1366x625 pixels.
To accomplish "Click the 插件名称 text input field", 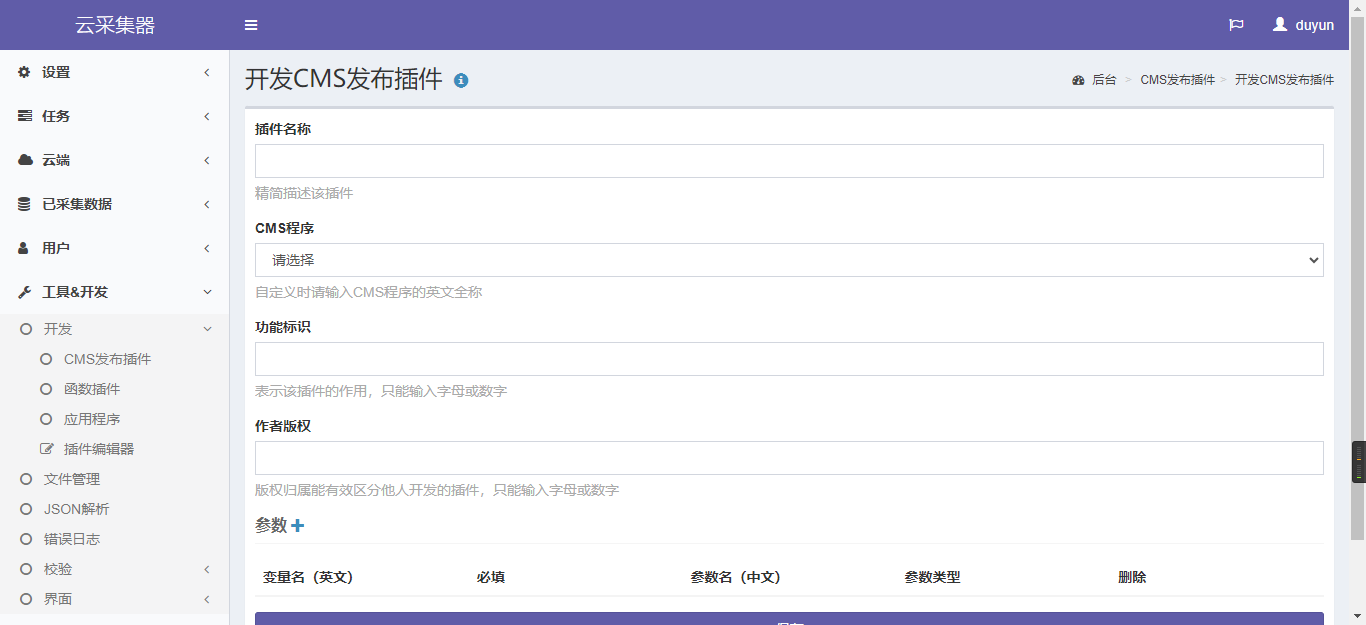I will coord(788,161).
